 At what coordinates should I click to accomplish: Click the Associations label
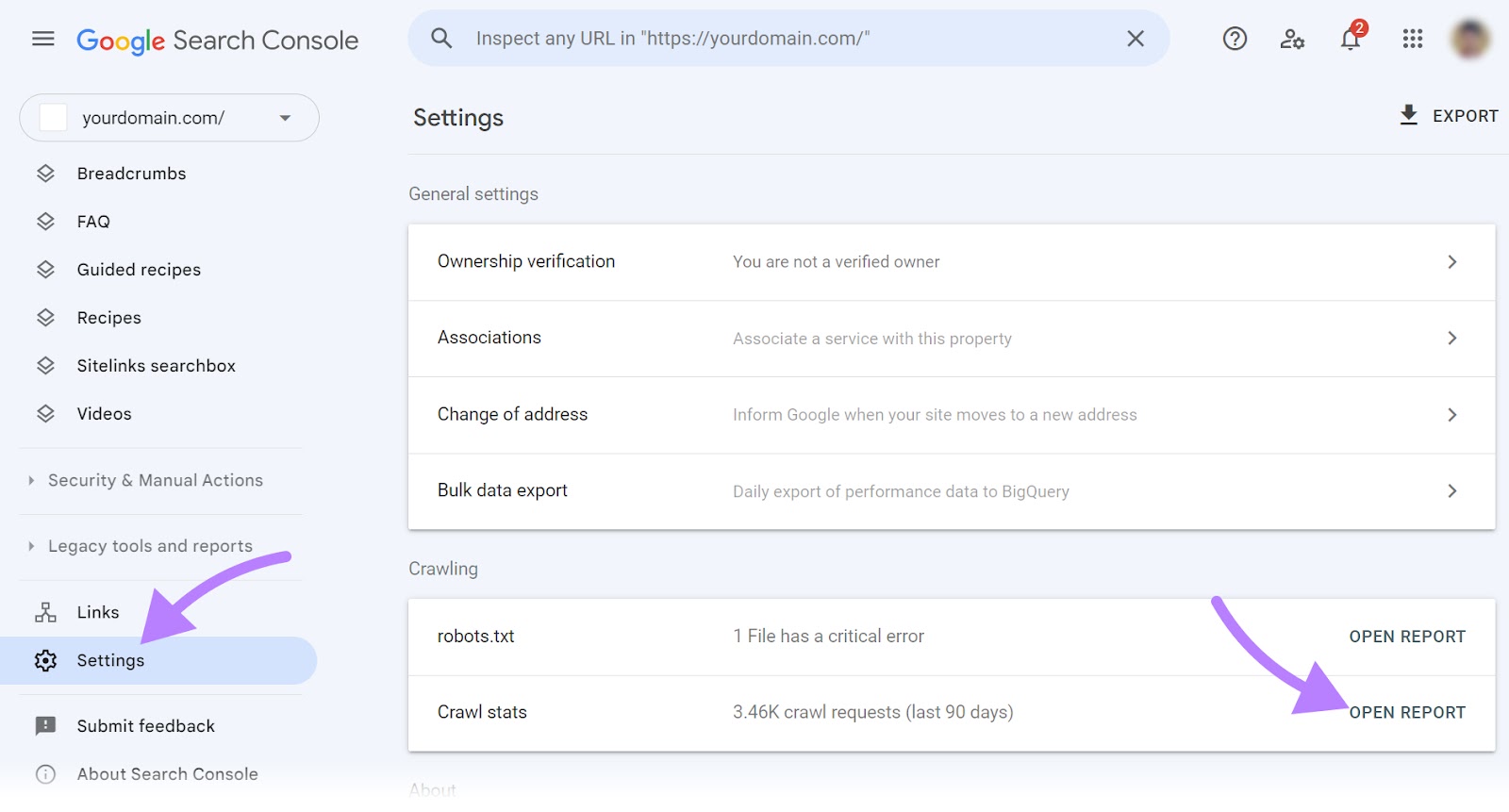pyautogui.click(x=489, y=338)
